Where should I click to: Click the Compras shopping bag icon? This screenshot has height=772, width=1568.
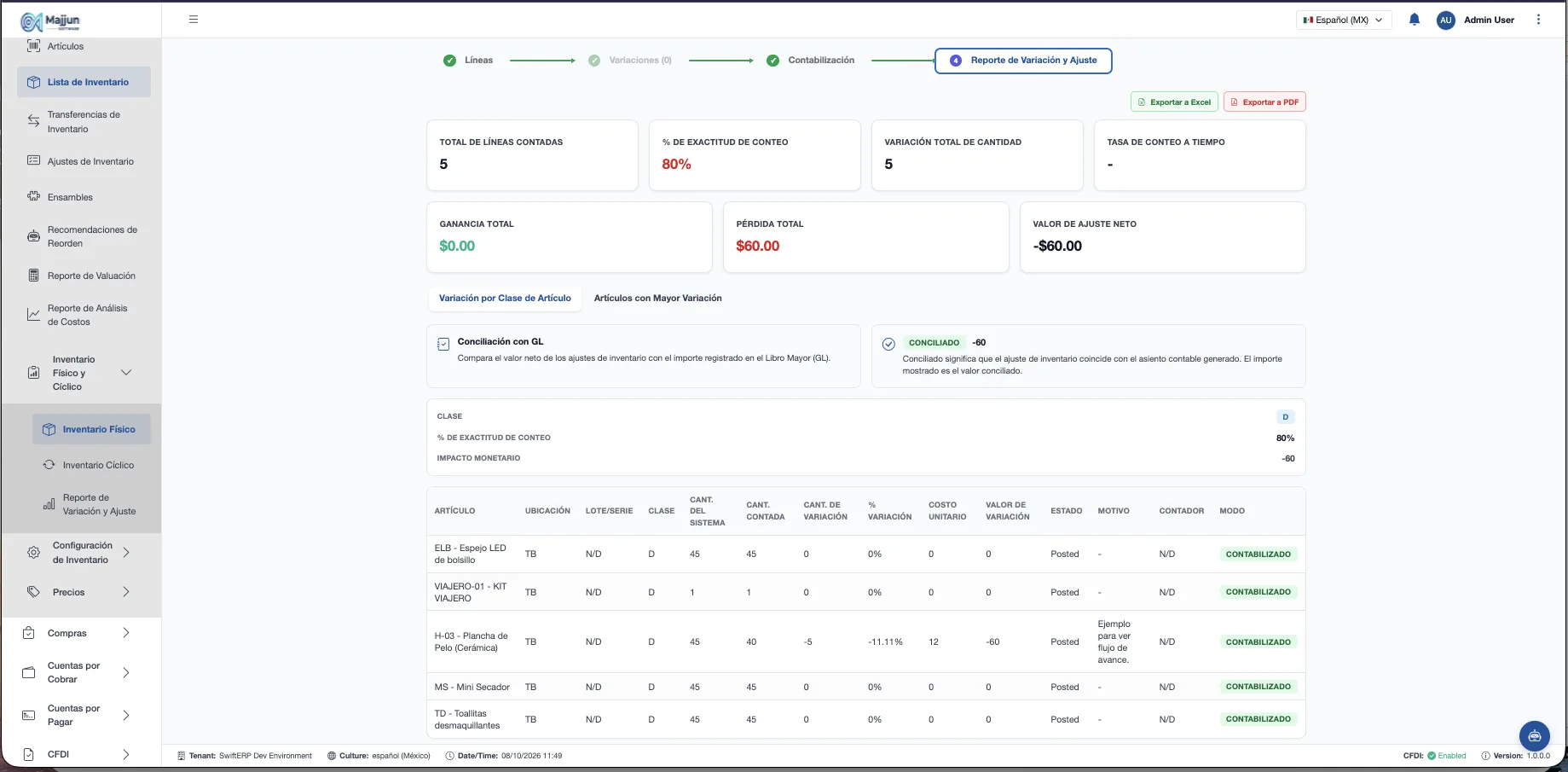click(29, 633)
